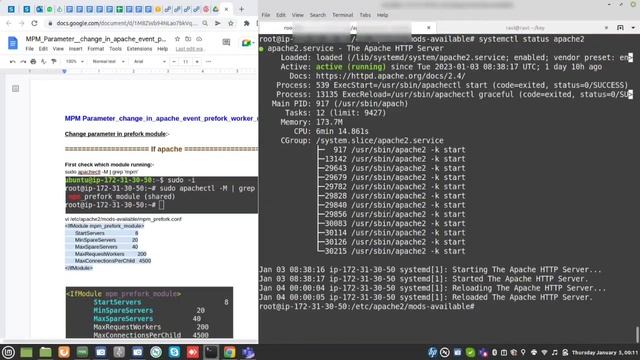The width and height of the screenshot is (640, 360).
Task: Click the Apache docs URL in terminal output
Action: [x=390, y=76]
